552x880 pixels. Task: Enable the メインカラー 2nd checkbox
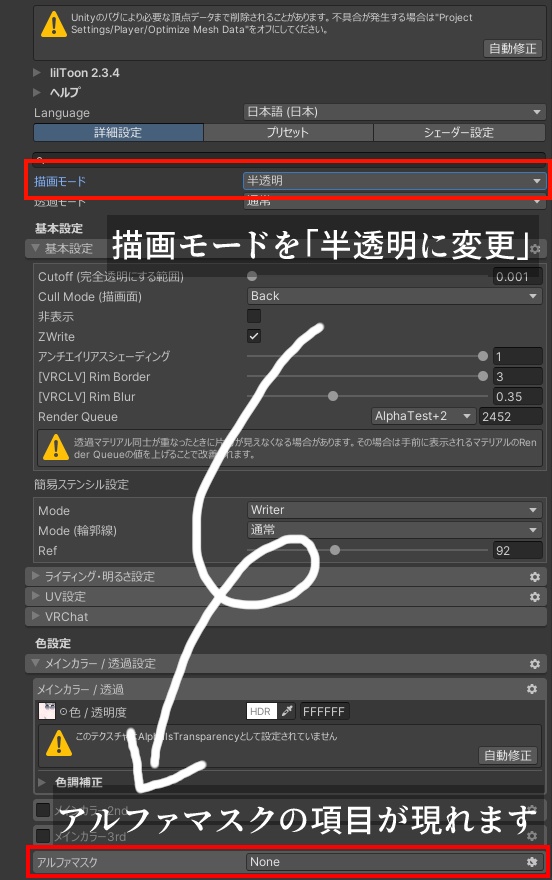(x=43, y=810)
